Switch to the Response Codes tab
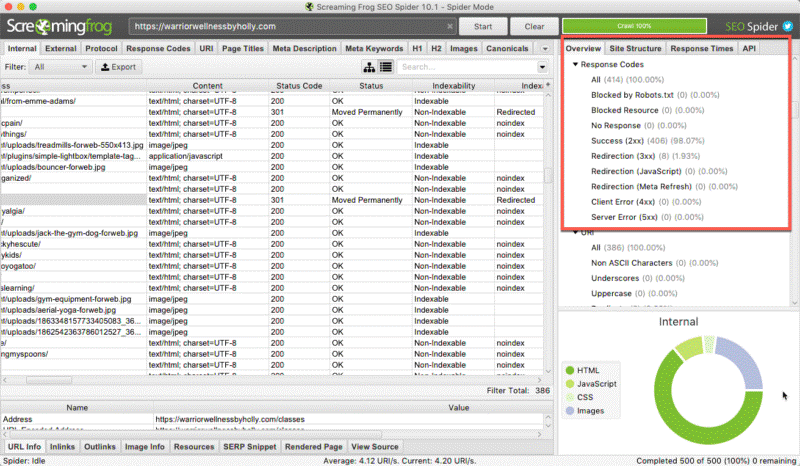800x466 pixels. [x=158, y=48]
